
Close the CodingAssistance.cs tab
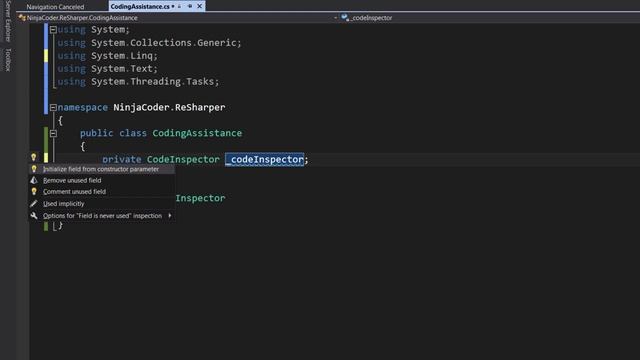pos(200,6)
